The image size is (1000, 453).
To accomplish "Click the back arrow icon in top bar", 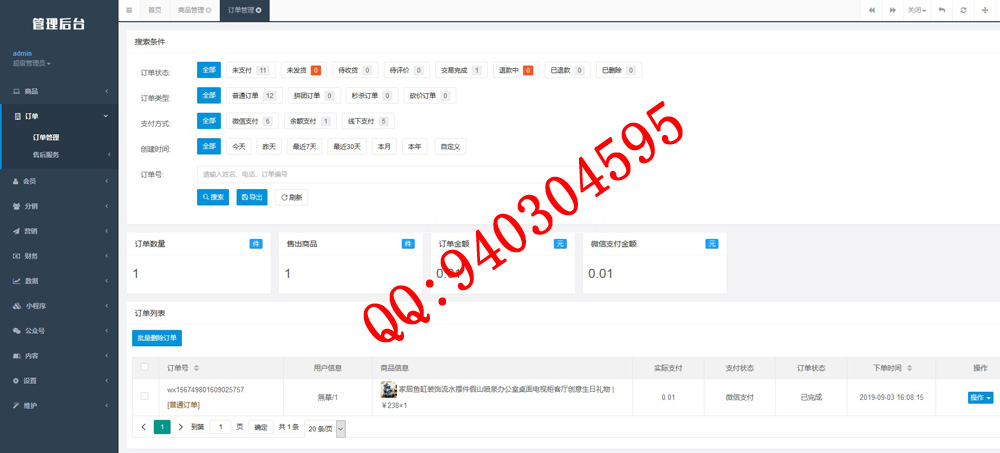I will 941,10.
